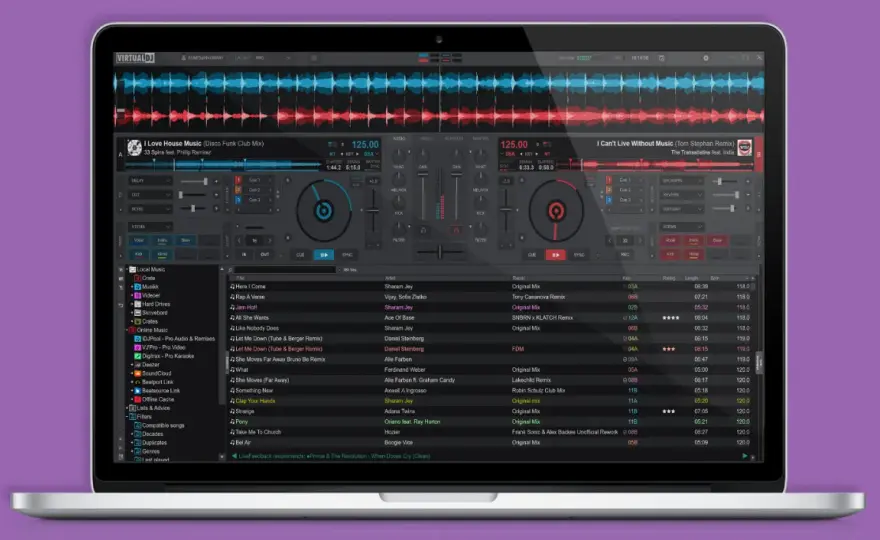880x540 pixels.
Task: Play the left deck (blue play button)
Action: click(x=324, y=255)
